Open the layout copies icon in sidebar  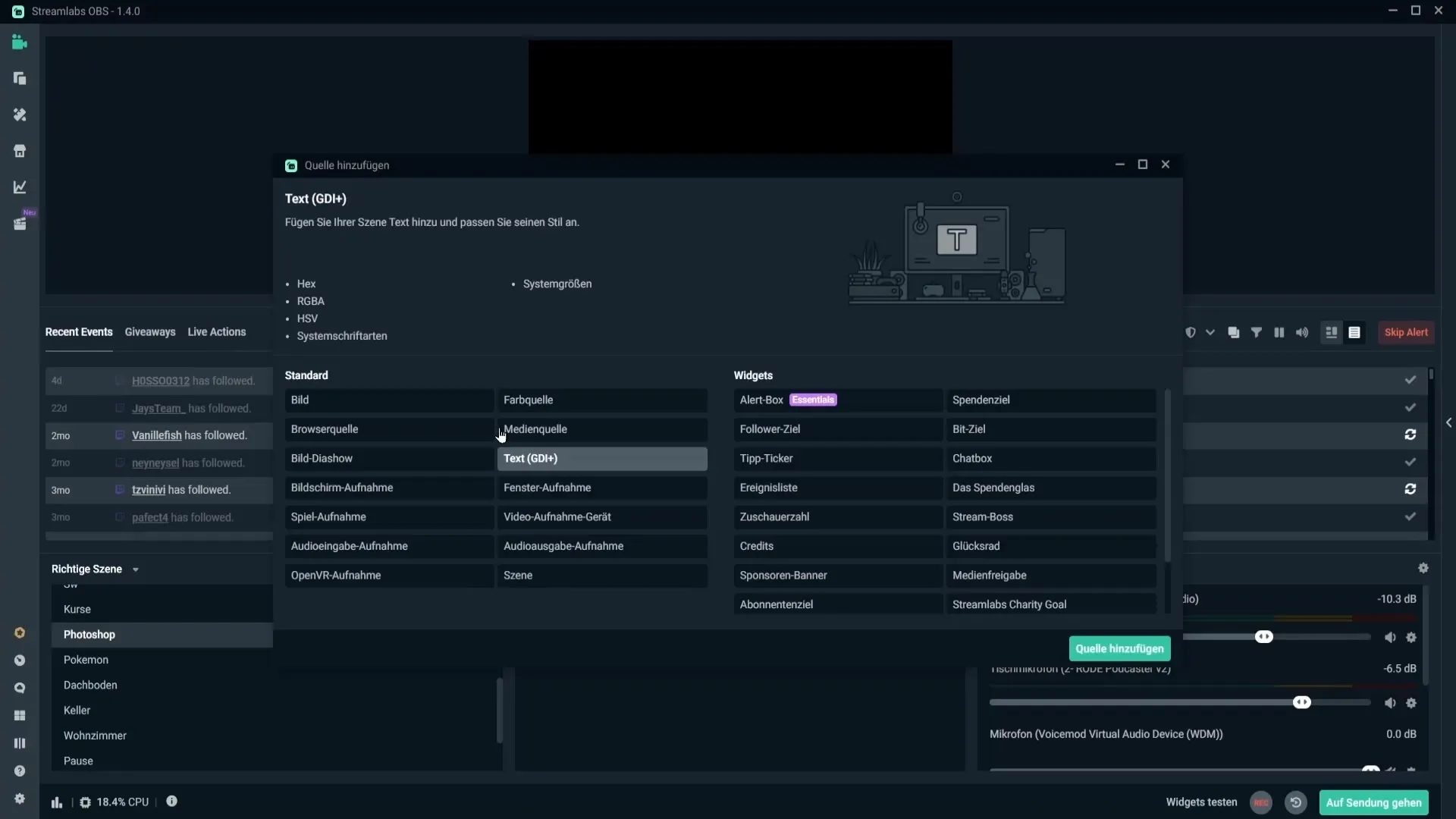coord(20,78)
